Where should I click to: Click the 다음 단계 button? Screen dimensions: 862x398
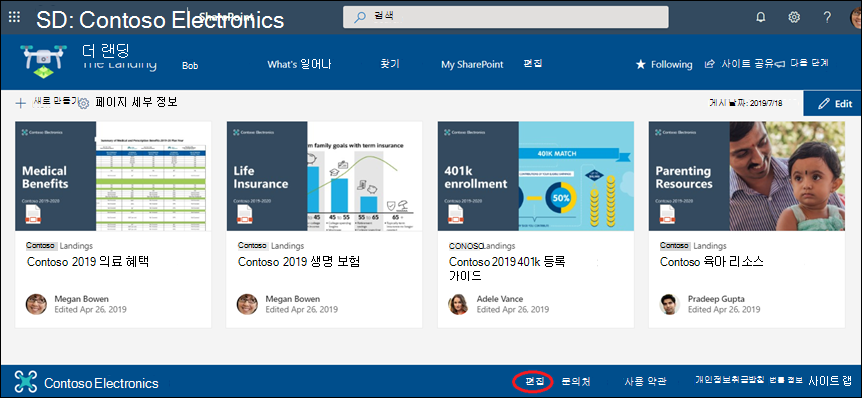[x=809, y=63]
